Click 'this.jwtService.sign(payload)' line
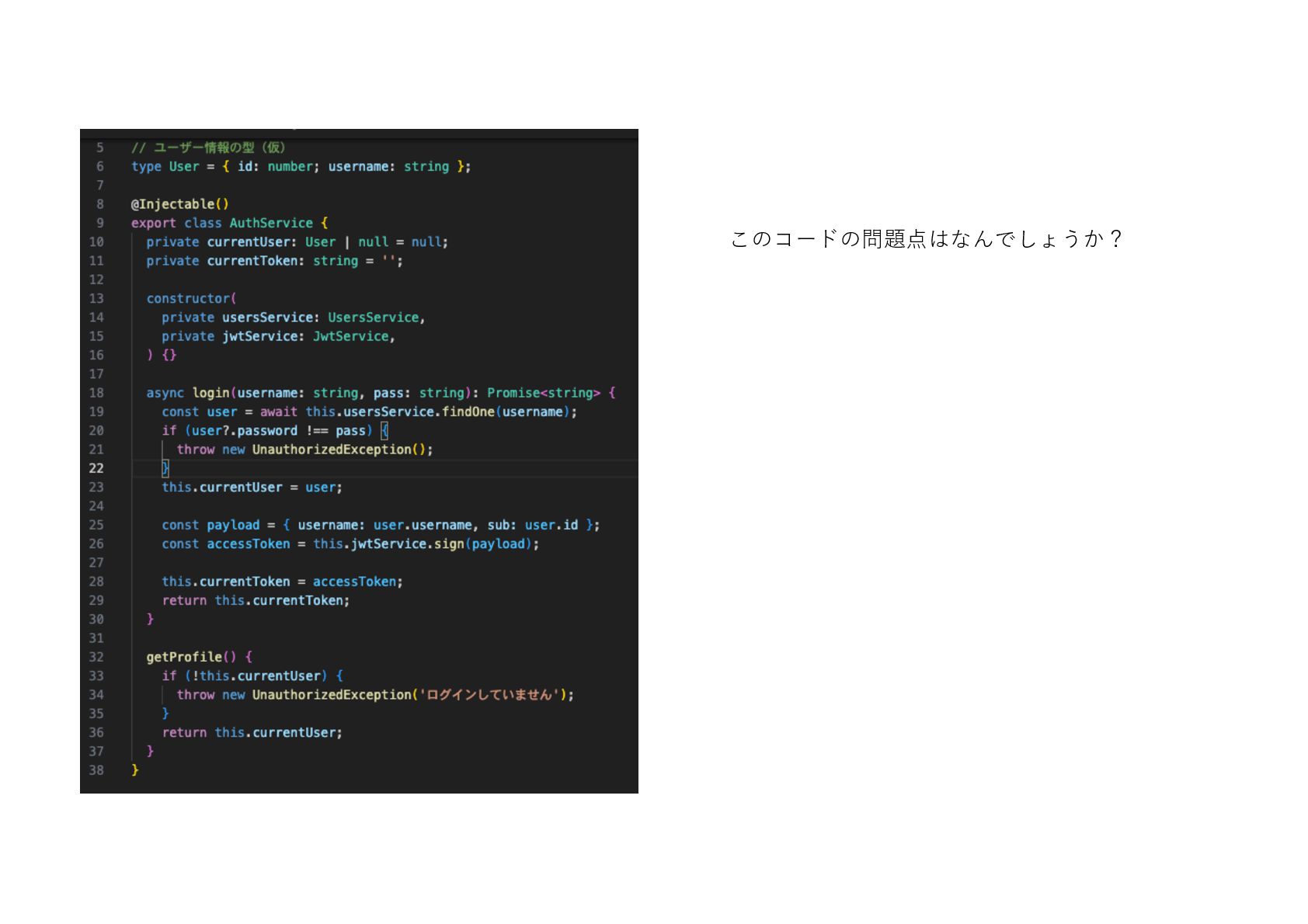The width and height of the screenshot is (1308, 924). click(350, 544)
